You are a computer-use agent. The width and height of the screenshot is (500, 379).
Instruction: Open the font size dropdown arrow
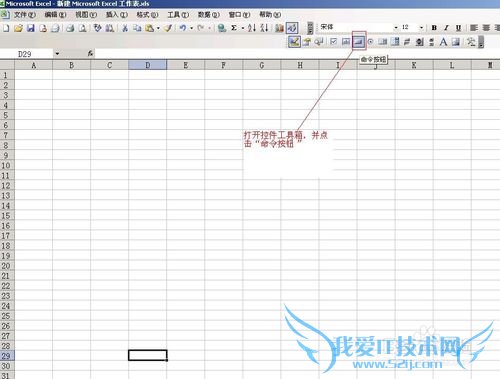[422, 28]
